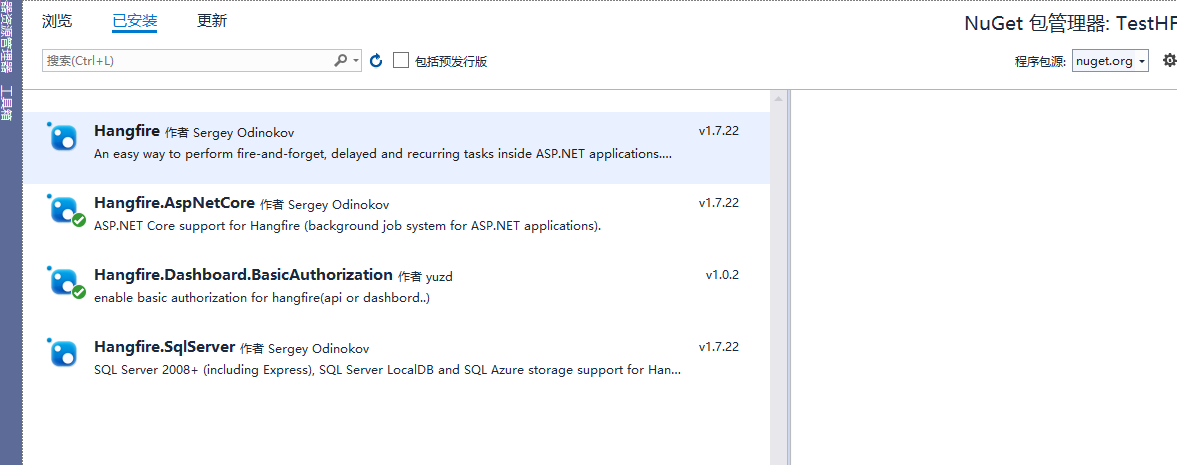The height and width of the screenshot is (465, 1177).
Task: Select the Hangfire.Dashboard.BasicAuthorization package title
Action: pyautogui.click(x=243, y=274)
